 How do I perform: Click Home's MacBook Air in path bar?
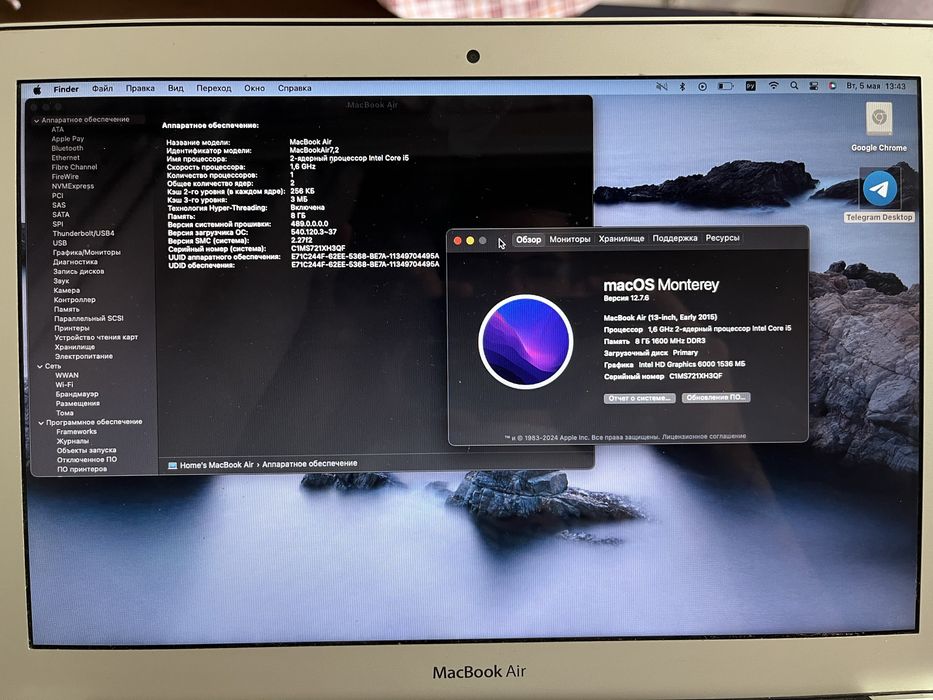click(217, 465)
